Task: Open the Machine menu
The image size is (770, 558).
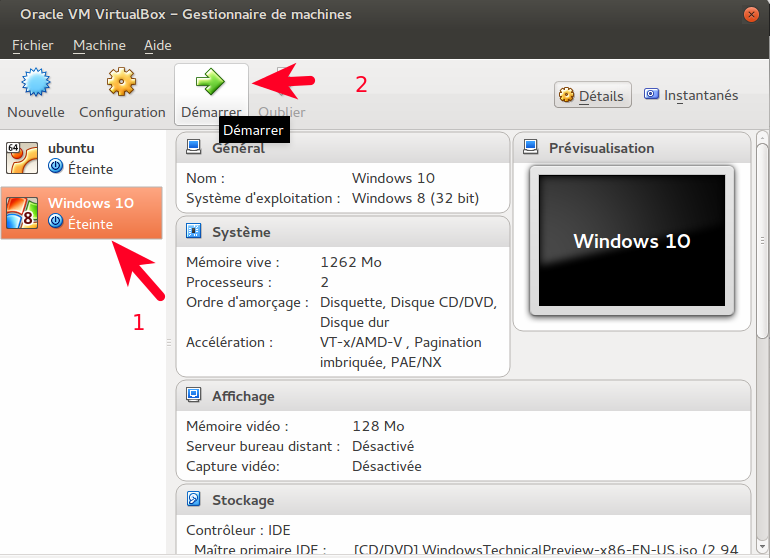Action: [99, 45]
